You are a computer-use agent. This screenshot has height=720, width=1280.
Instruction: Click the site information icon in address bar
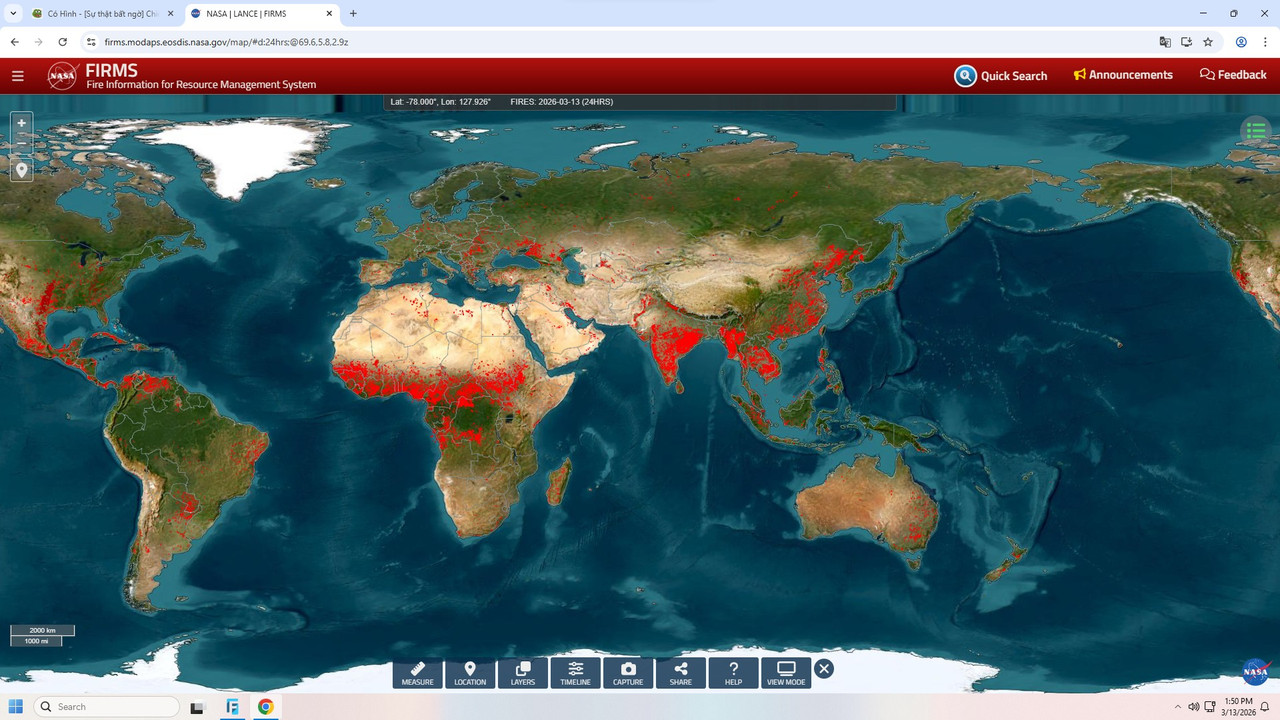click(x=91, y=42)
